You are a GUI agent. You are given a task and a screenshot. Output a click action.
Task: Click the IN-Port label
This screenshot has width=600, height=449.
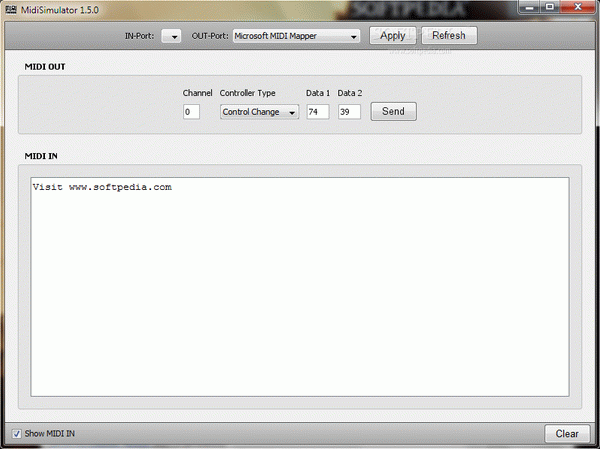click(140, 36)
